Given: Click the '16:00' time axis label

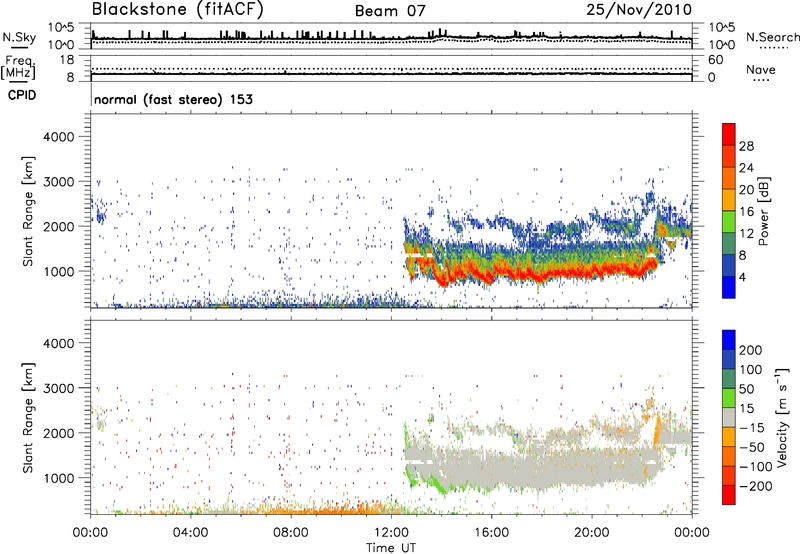Looking at the screenshot, I should [491, 533].
